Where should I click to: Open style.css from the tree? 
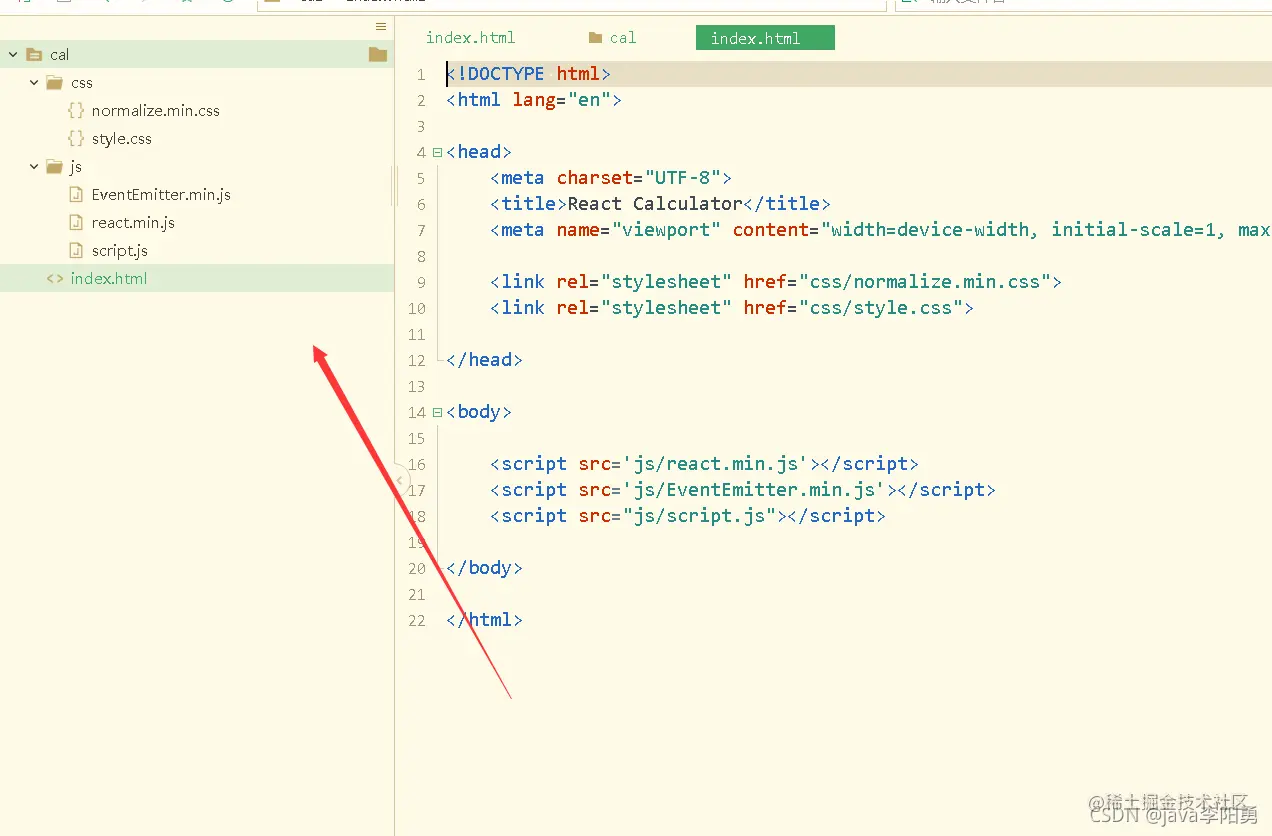pyautogui.click(x=122, y=139)
